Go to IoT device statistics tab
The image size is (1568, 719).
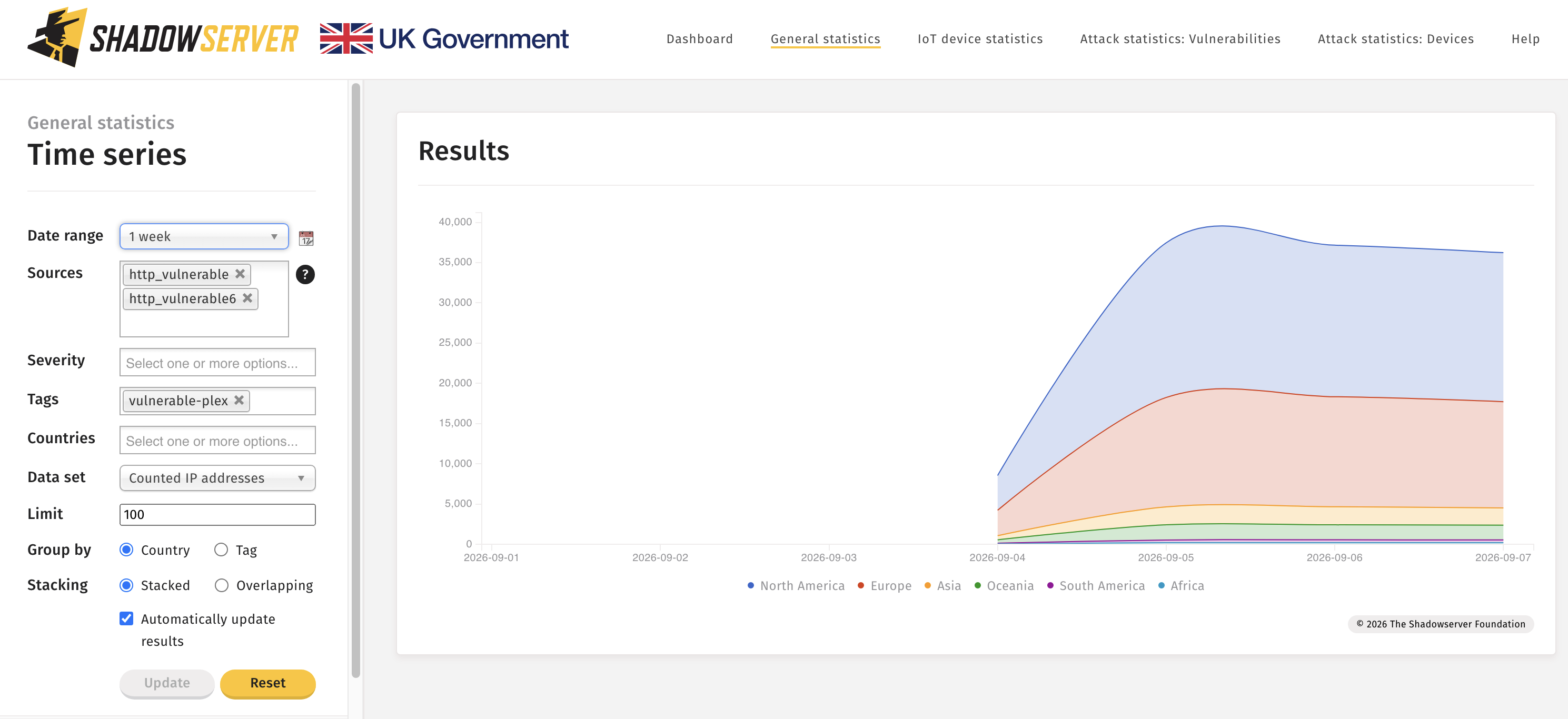click(x=980, y=39)
